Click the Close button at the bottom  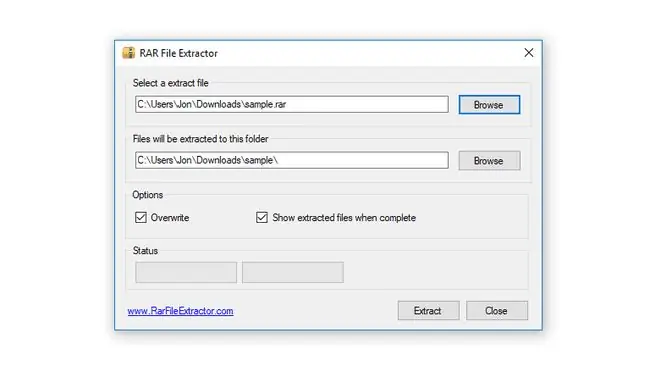[497, 310]
